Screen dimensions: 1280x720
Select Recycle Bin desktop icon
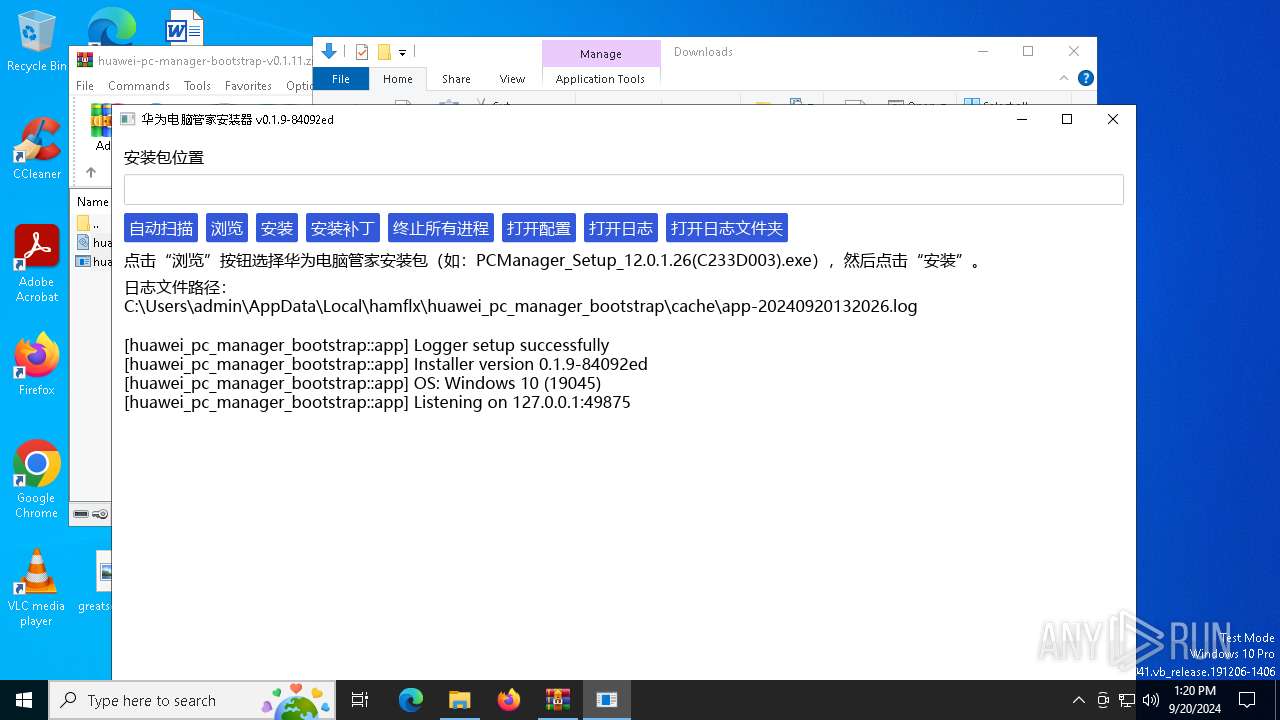pyautogui.click(x=37, y=42)
